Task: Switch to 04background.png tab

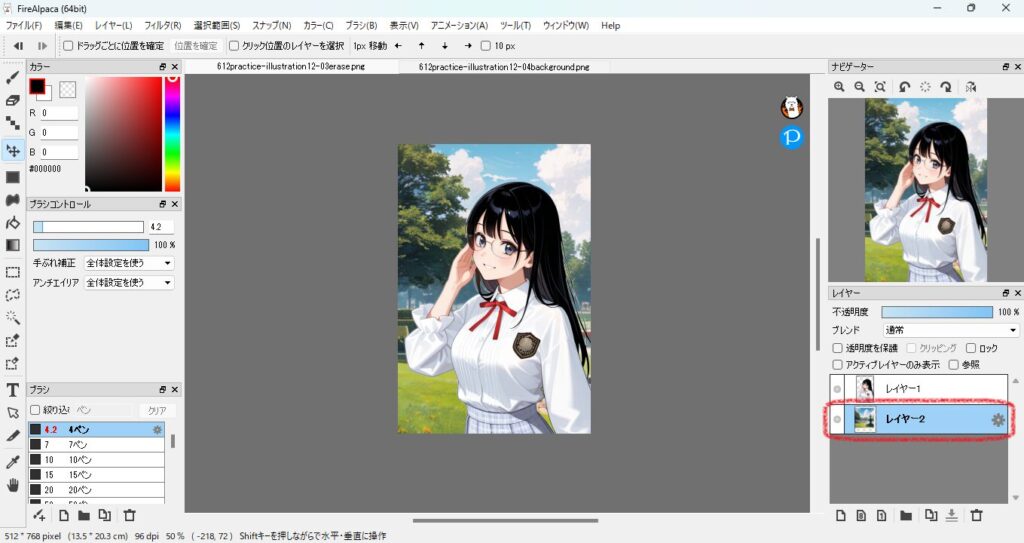Action: pos(503,67)
